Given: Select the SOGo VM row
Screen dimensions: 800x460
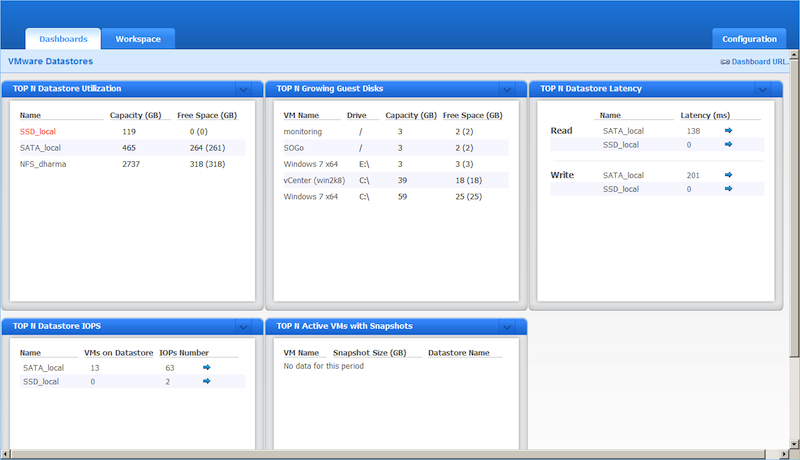Looking at the screenshot, I should pos(396,148).
